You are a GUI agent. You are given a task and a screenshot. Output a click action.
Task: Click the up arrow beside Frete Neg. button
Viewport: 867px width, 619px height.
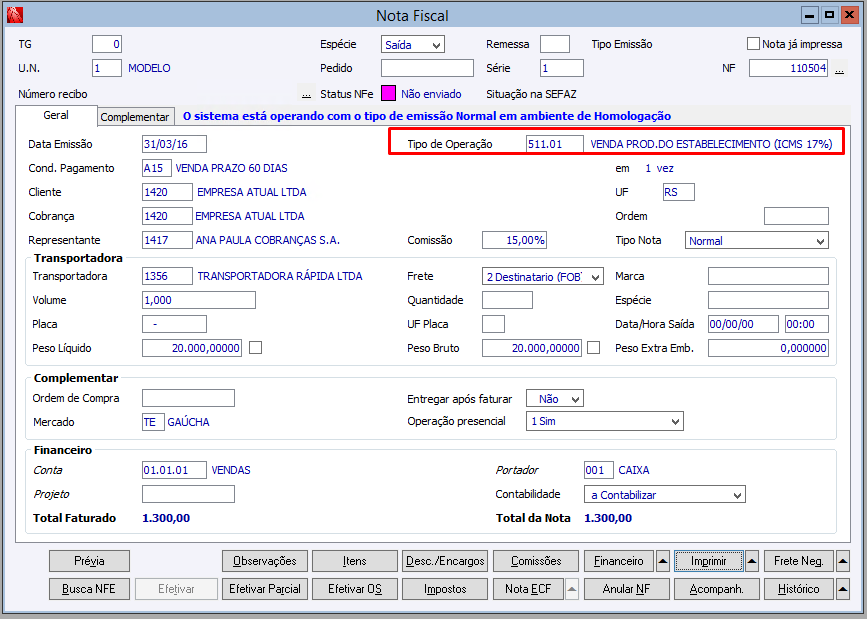[x=843, y=561]
